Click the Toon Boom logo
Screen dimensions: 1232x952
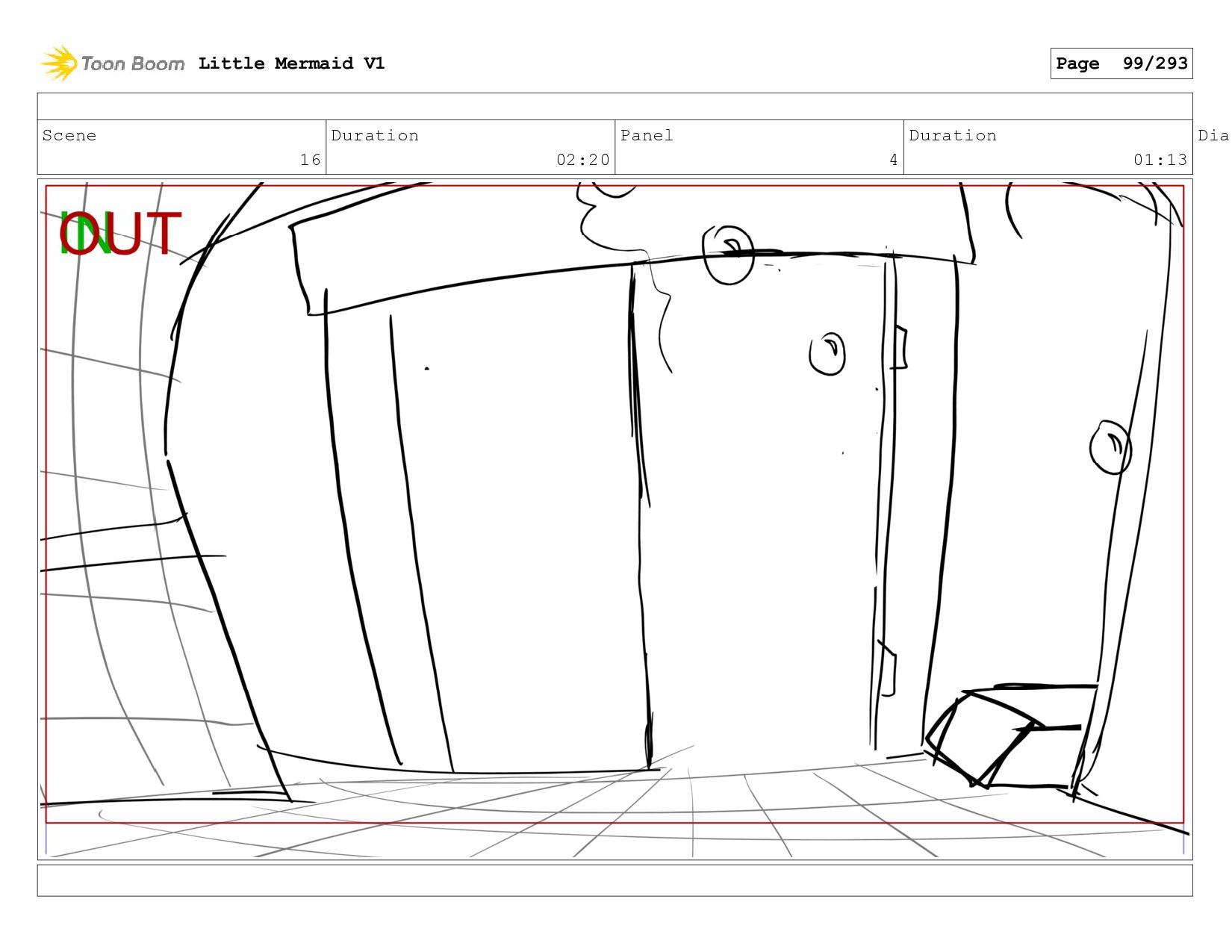tap(112, 63)
